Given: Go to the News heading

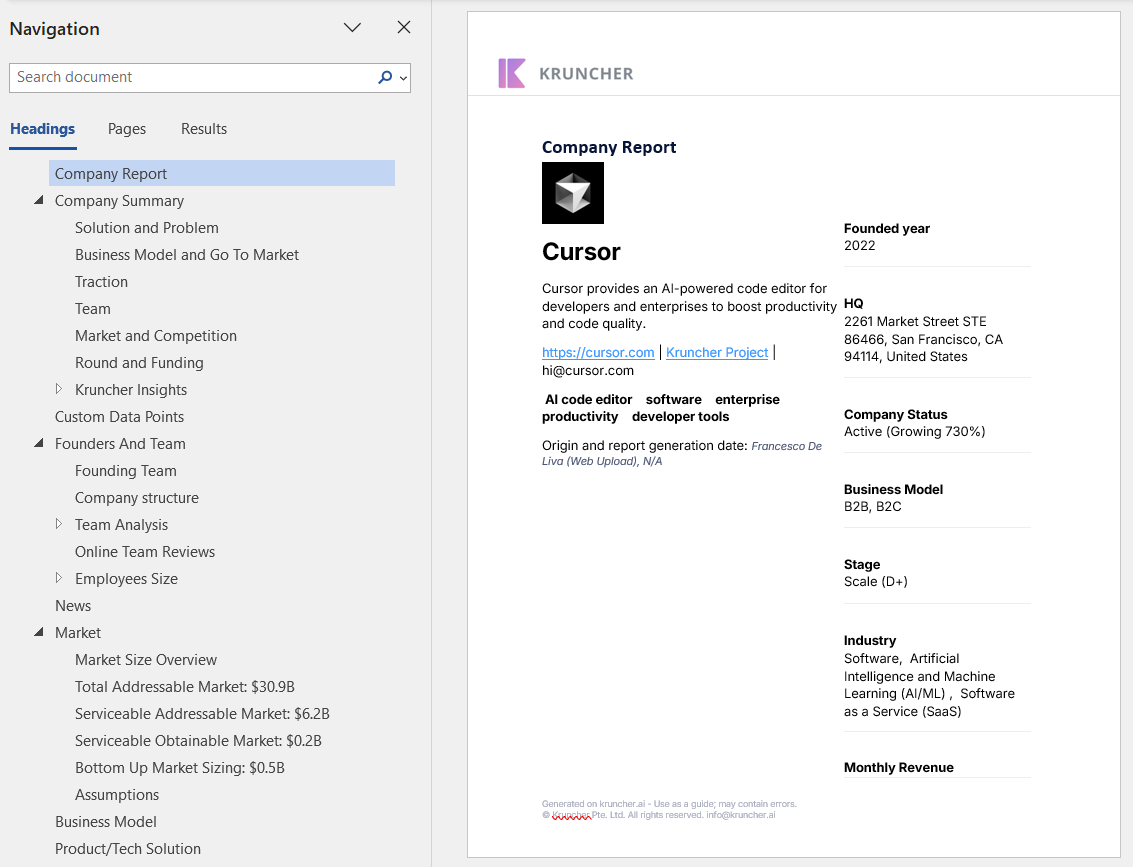Looking at the screenshot, I should pyautogui.click(x=73, y=605).
